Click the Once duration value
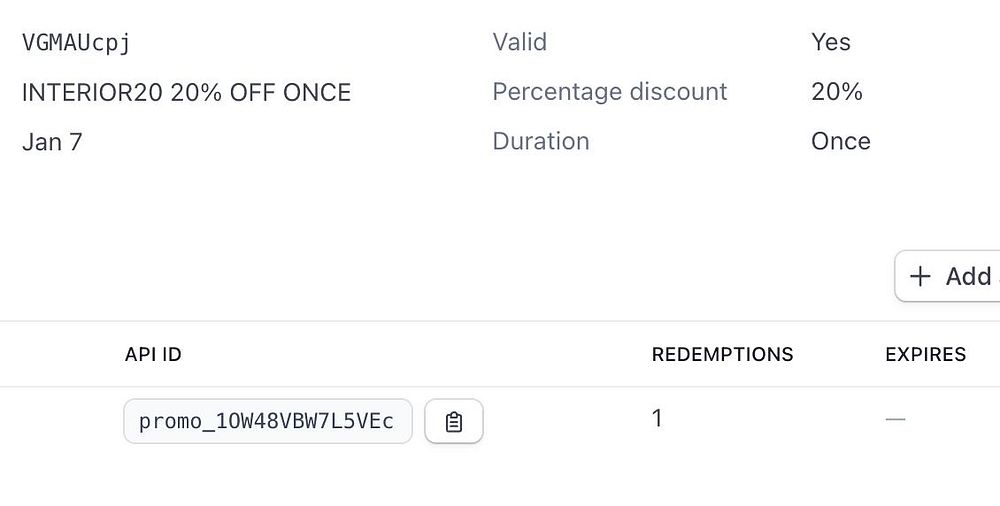1000x506 pixels. 840,141
